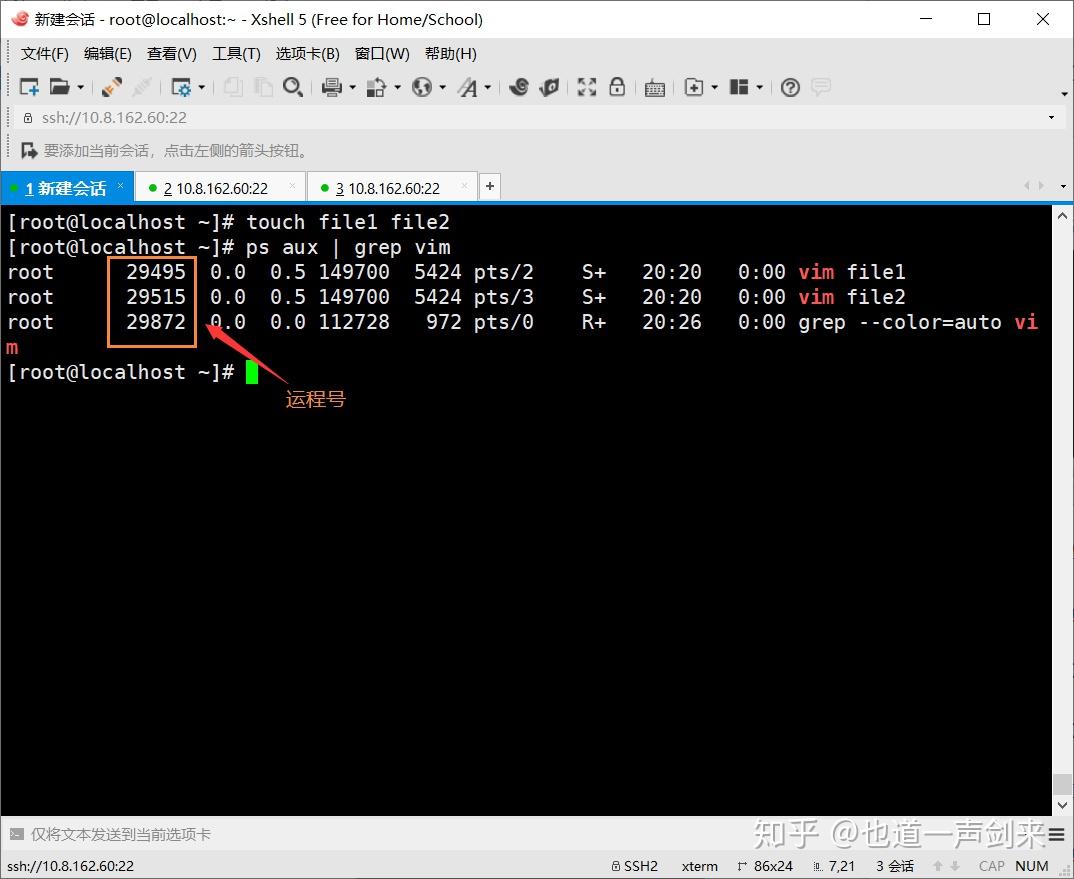Click the new tab group plus icon
Image resolution: width=1074 pixels, height=879 pixels.
point(694,87)
